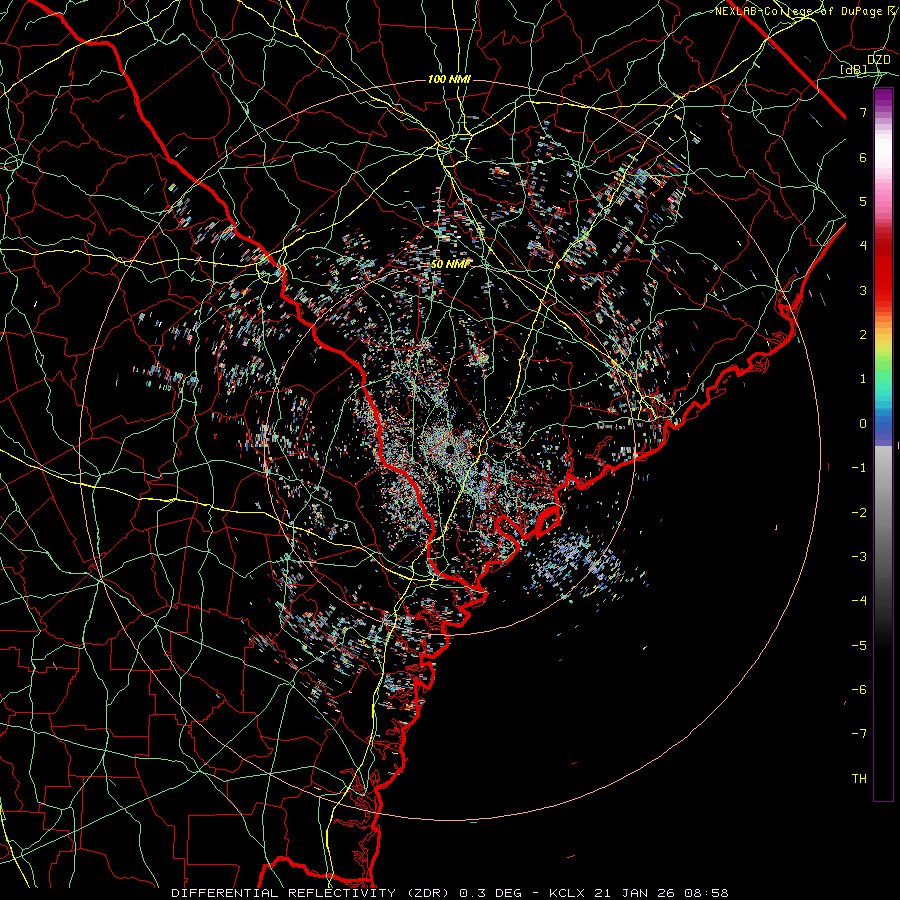Click the -3 value on the dB scale
The image size is (900, 900).
pos(859,557)
